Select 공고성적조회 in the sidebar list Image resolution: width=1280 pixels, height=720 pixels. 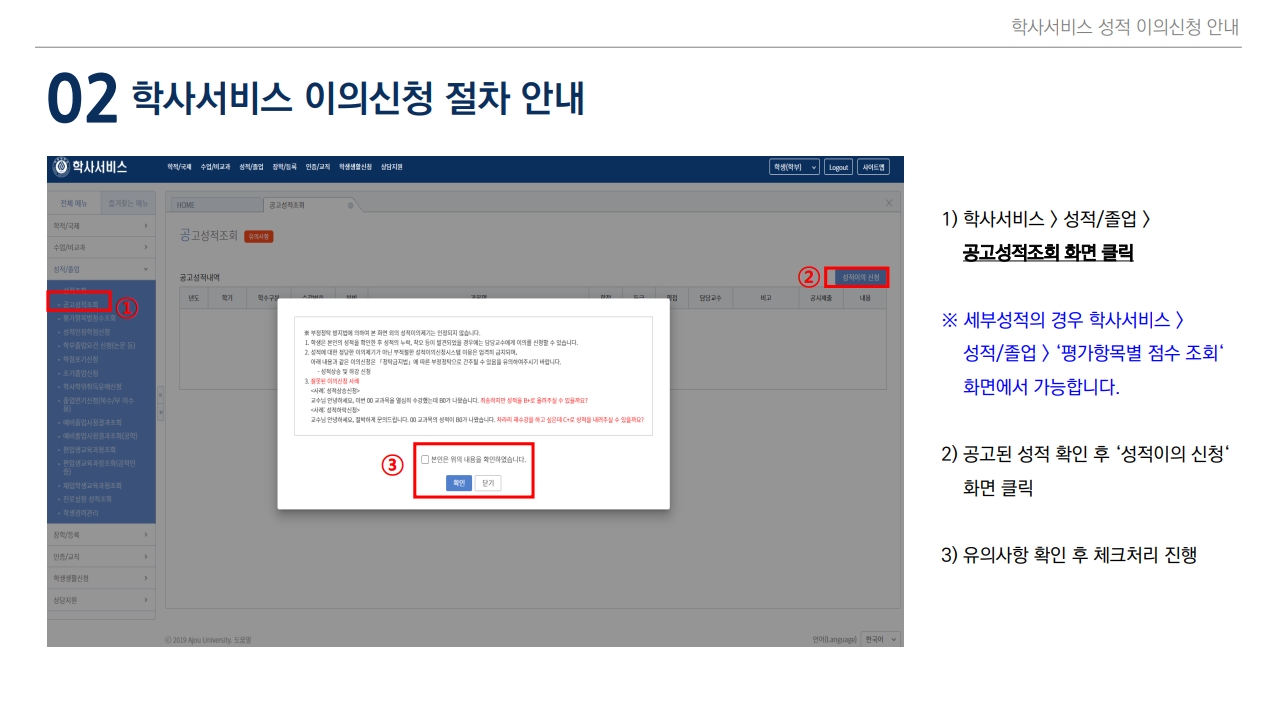81,303
